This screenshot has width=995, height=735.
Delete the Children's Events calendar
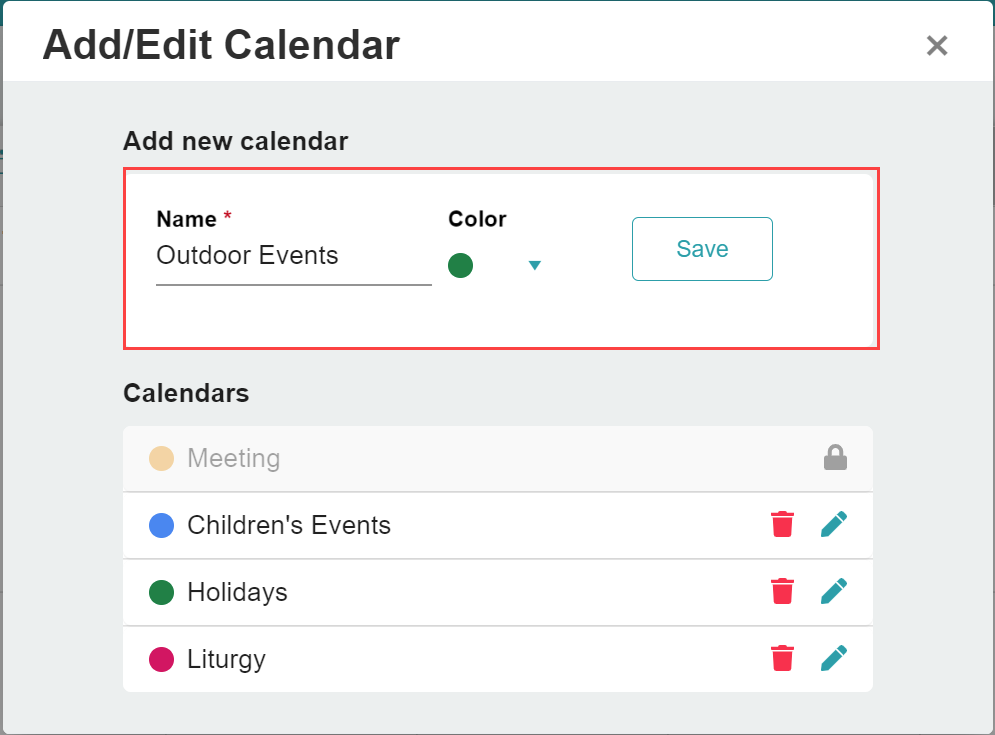[x=782, y=524]
